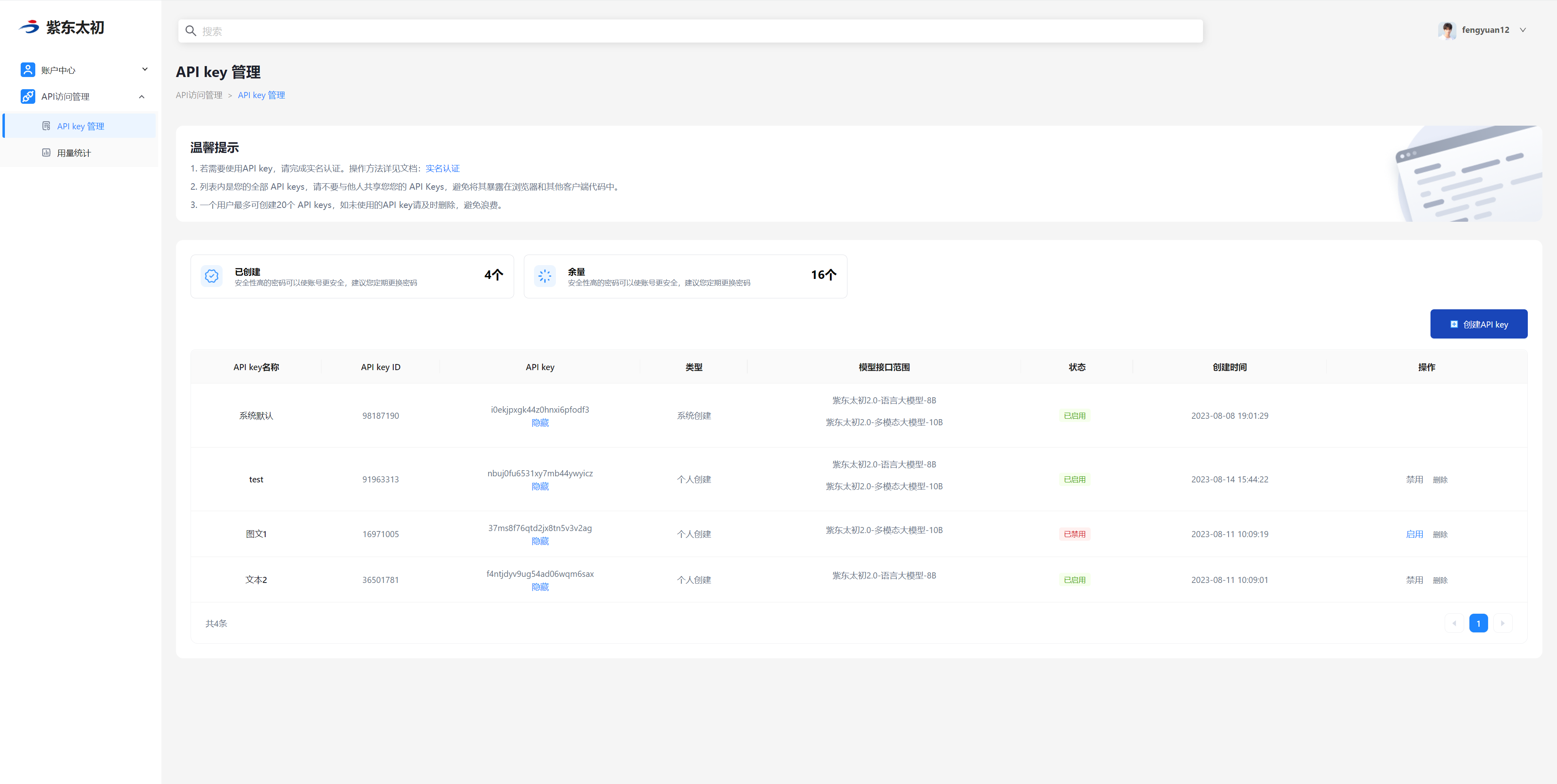Click API key 管理 in the breadcrumb
The height and width of the screenshot is (784, 1557).
(x=261, y=96)
